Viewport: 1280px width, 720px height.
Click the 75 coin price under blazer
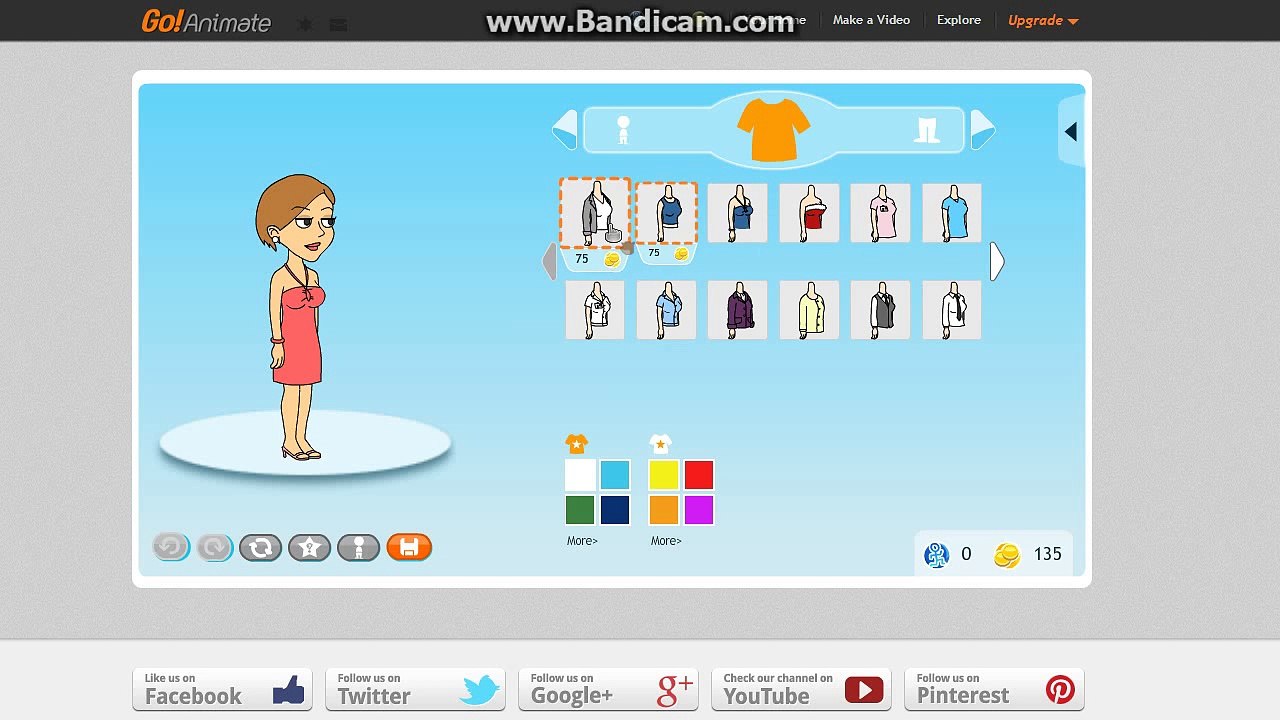595,259
